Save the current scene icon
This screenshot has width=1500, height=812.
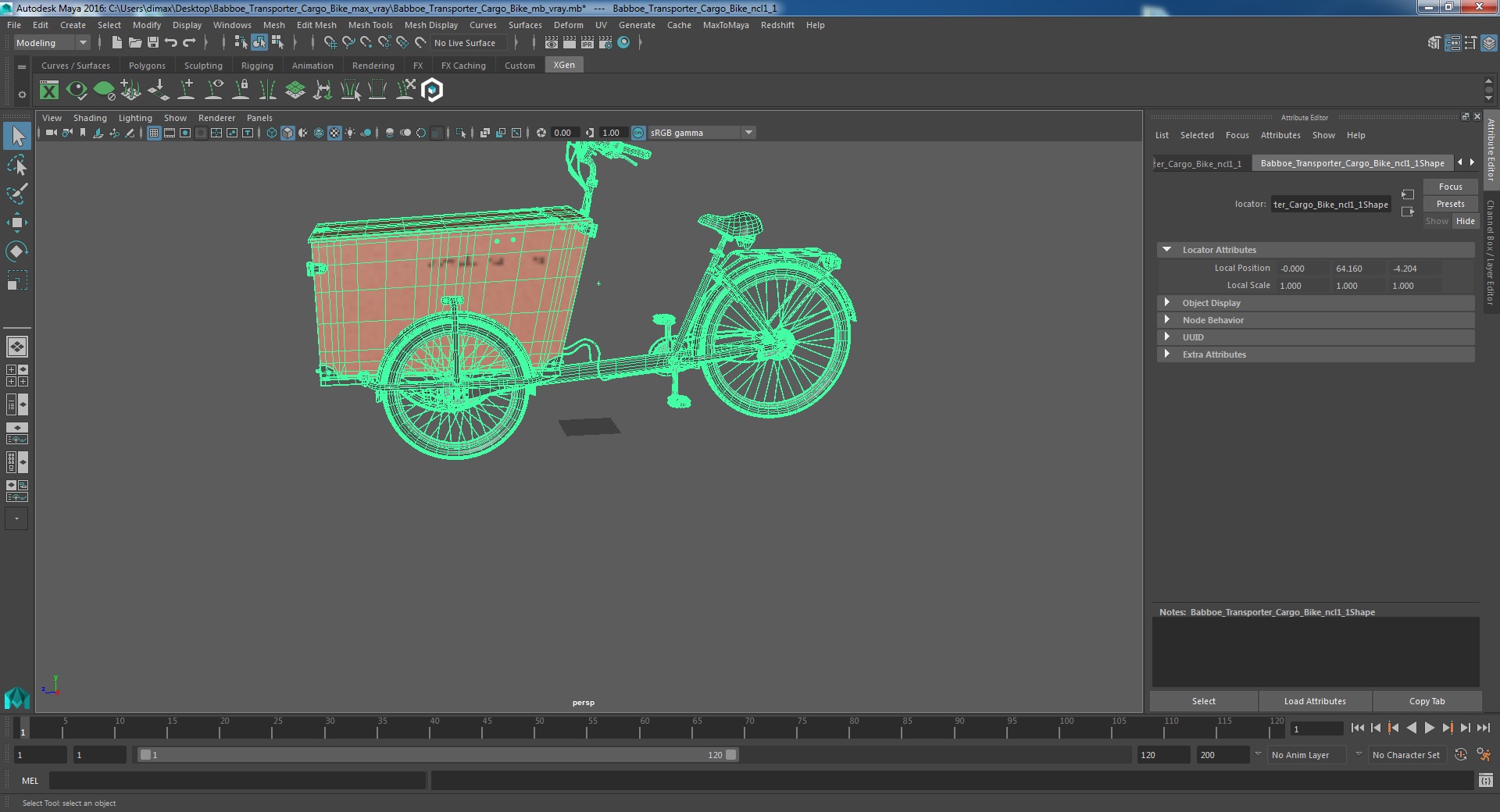coord(153,43)
